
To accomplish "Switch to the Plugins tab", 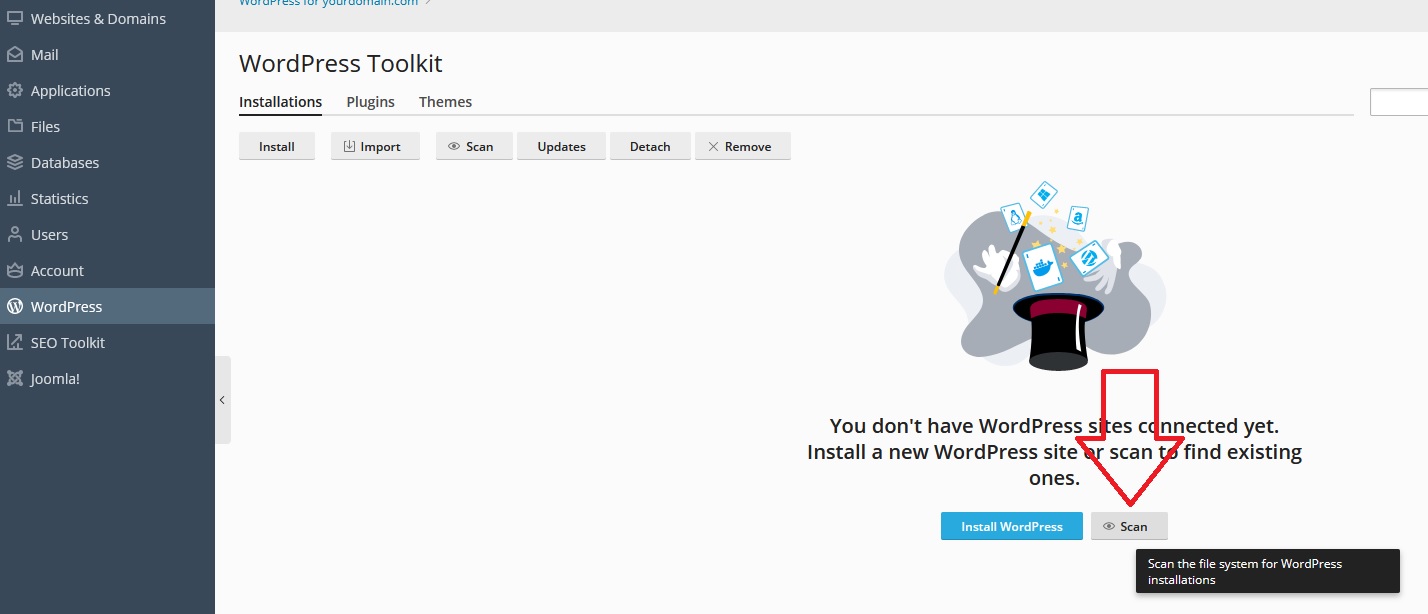I will (370, 102).
